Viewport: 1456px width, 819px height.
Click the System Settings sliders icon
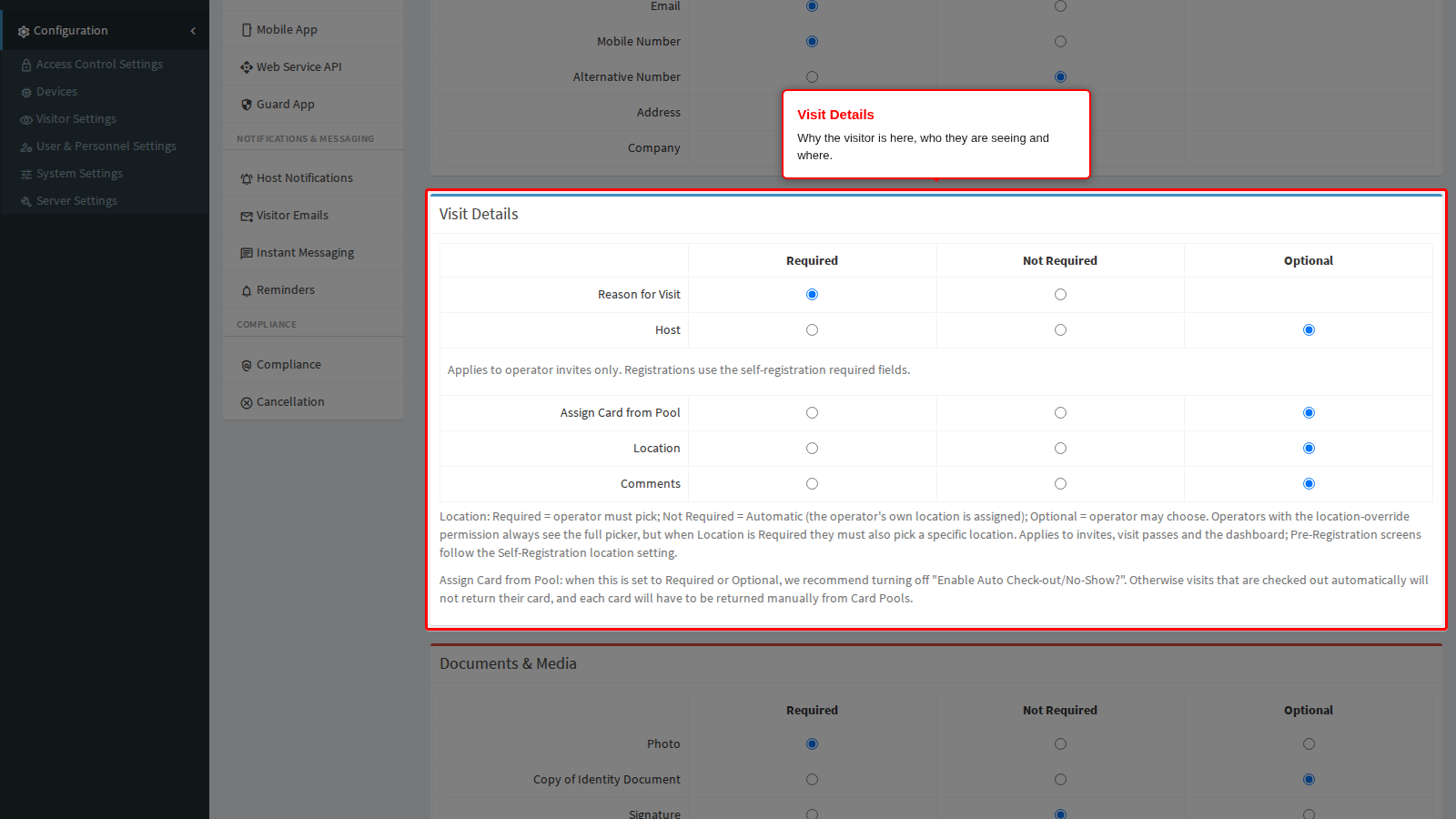tap(26, 174)
